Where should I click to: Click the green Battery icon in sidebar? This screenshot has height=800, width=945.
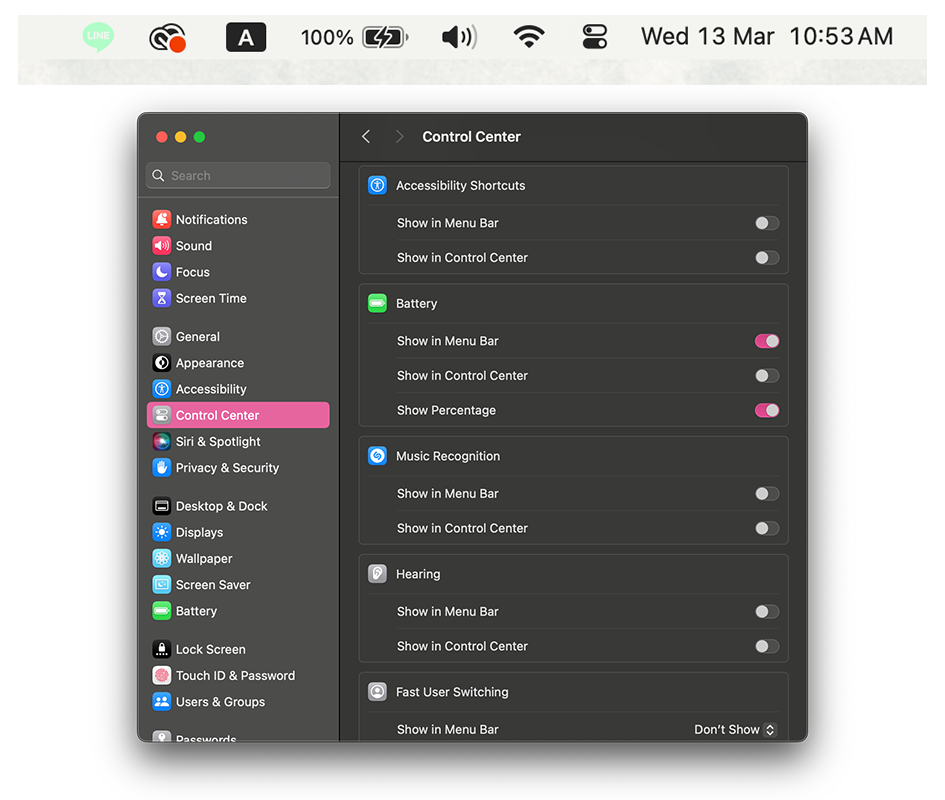coord(162,611)
